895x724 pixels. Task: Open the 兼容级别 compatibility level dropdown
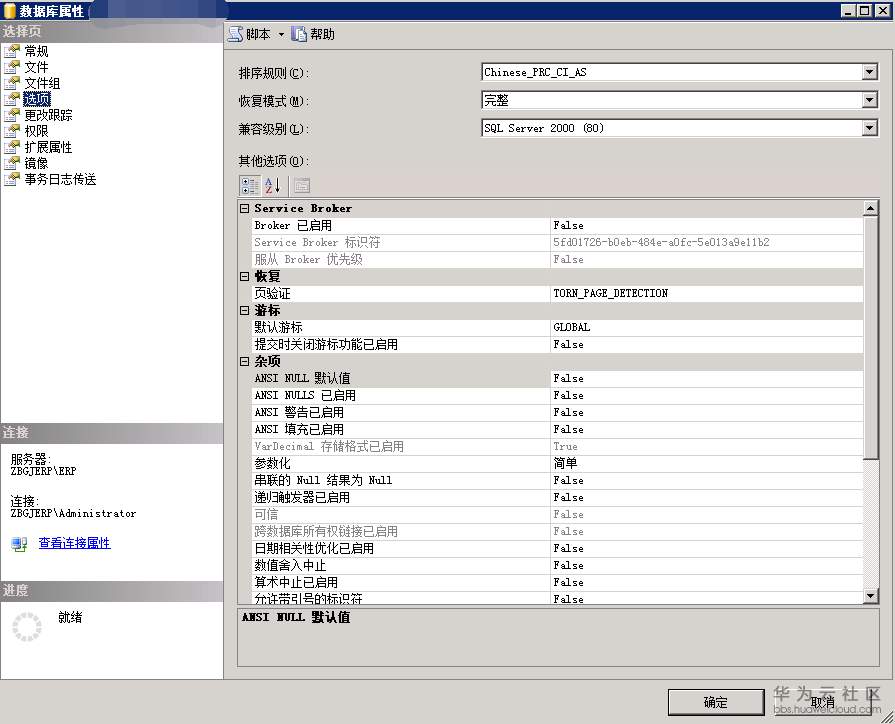coord(869,128)
